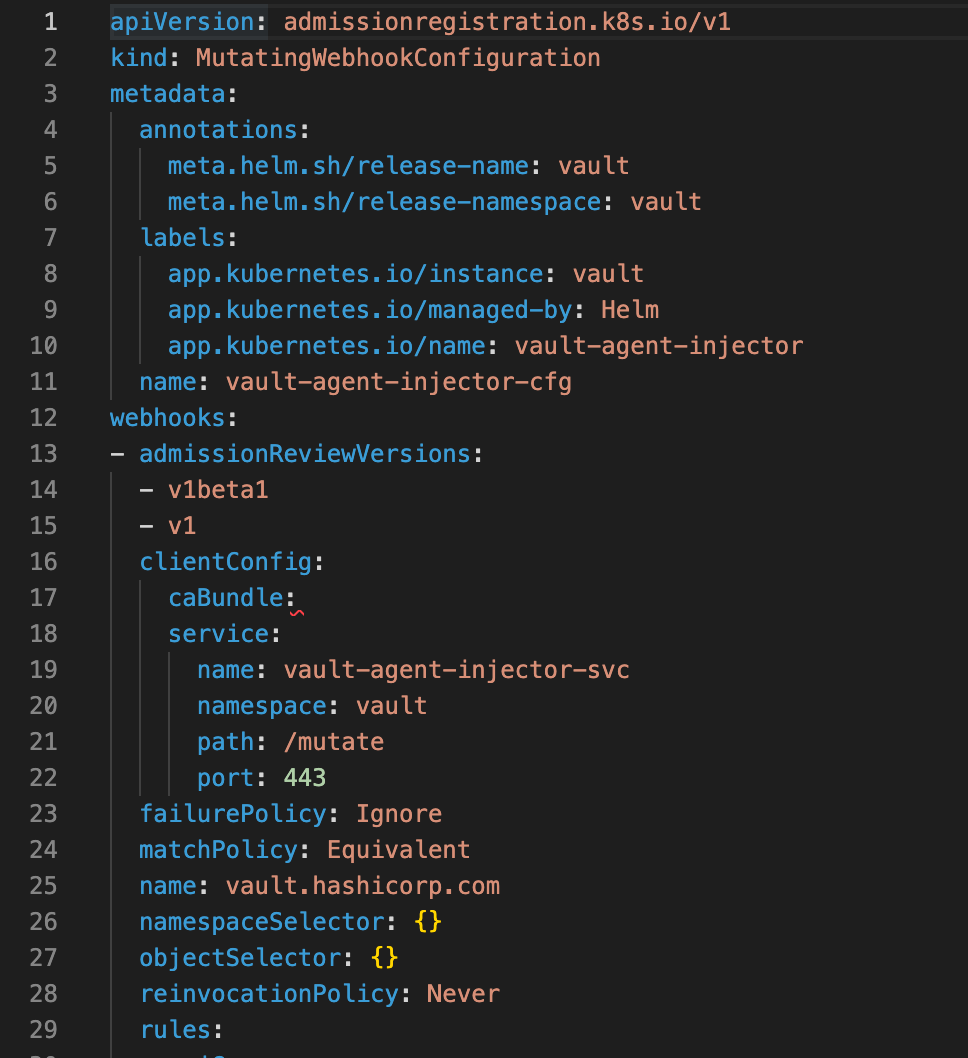968x1058 pixels.
Task: Click the vault-agent-injector-cfg name value
Action: point(399,382)
